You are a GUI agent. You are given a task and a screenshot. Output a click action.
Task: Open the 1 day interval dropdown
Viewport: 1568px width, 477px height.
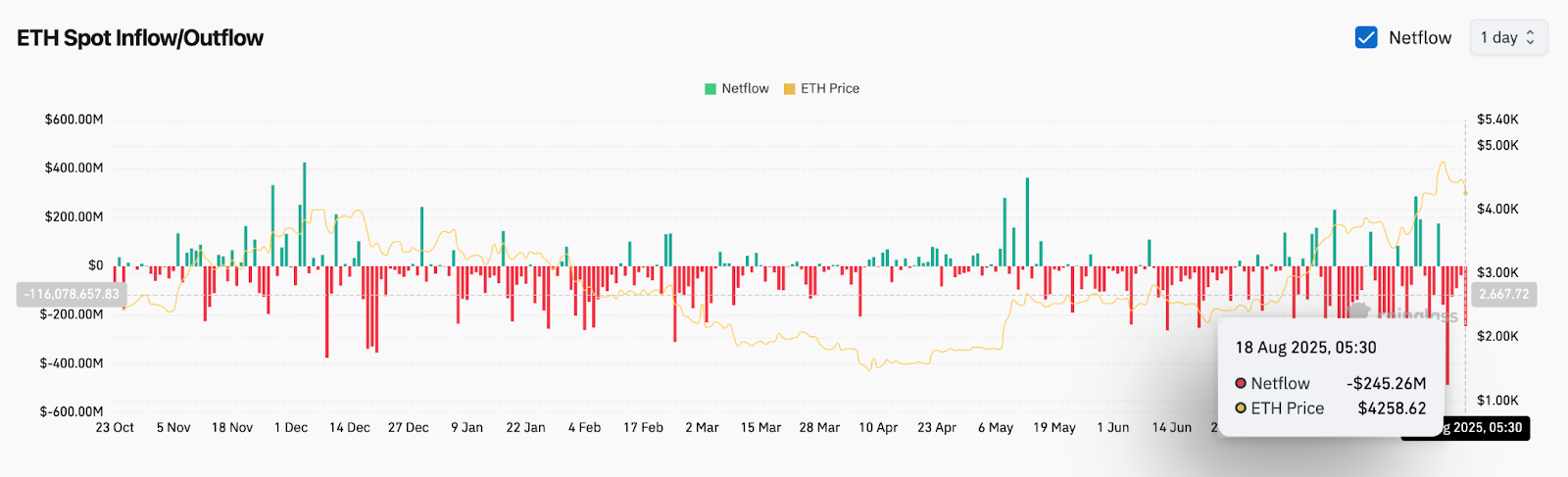pyautogui.click(x=1507, y=37)
